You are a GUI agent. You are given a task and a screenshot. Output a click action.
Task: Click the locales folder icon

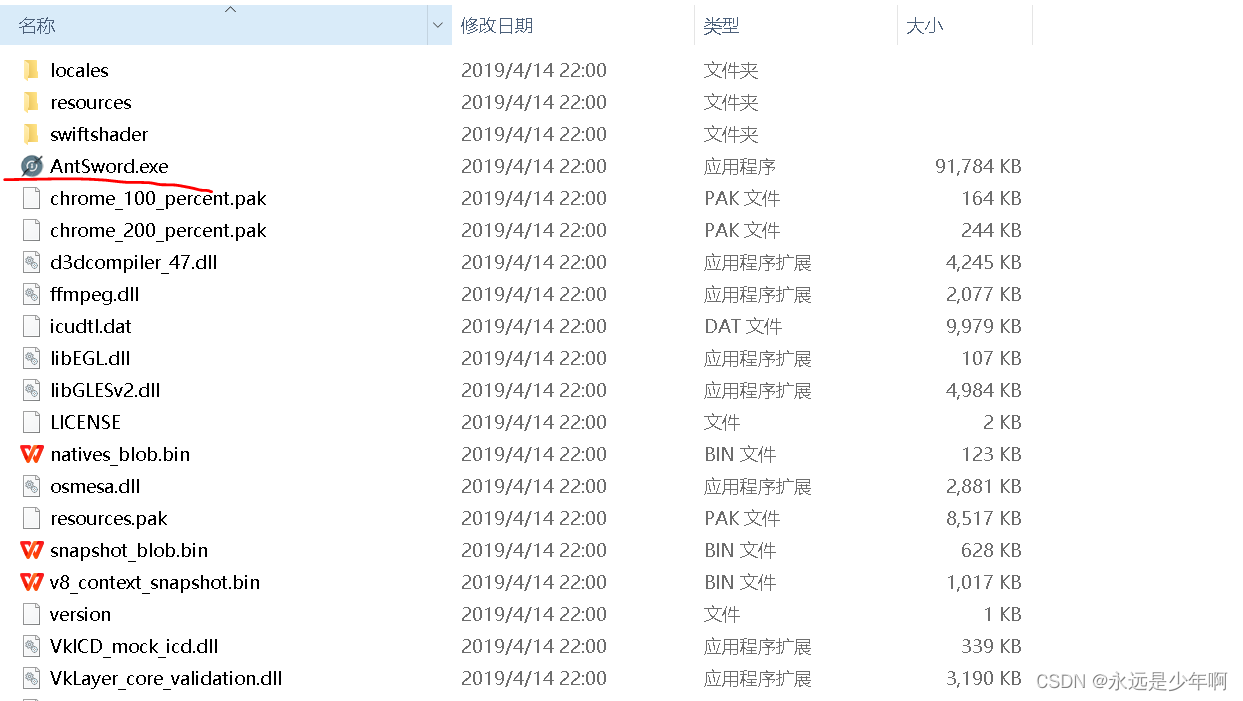(32, 70)
